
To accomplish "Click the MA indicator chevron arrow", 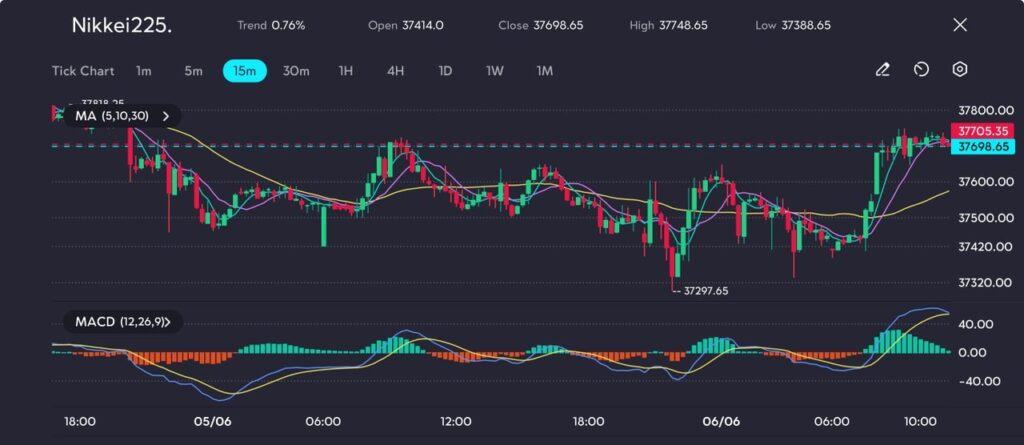I will [x=166, y=116].
